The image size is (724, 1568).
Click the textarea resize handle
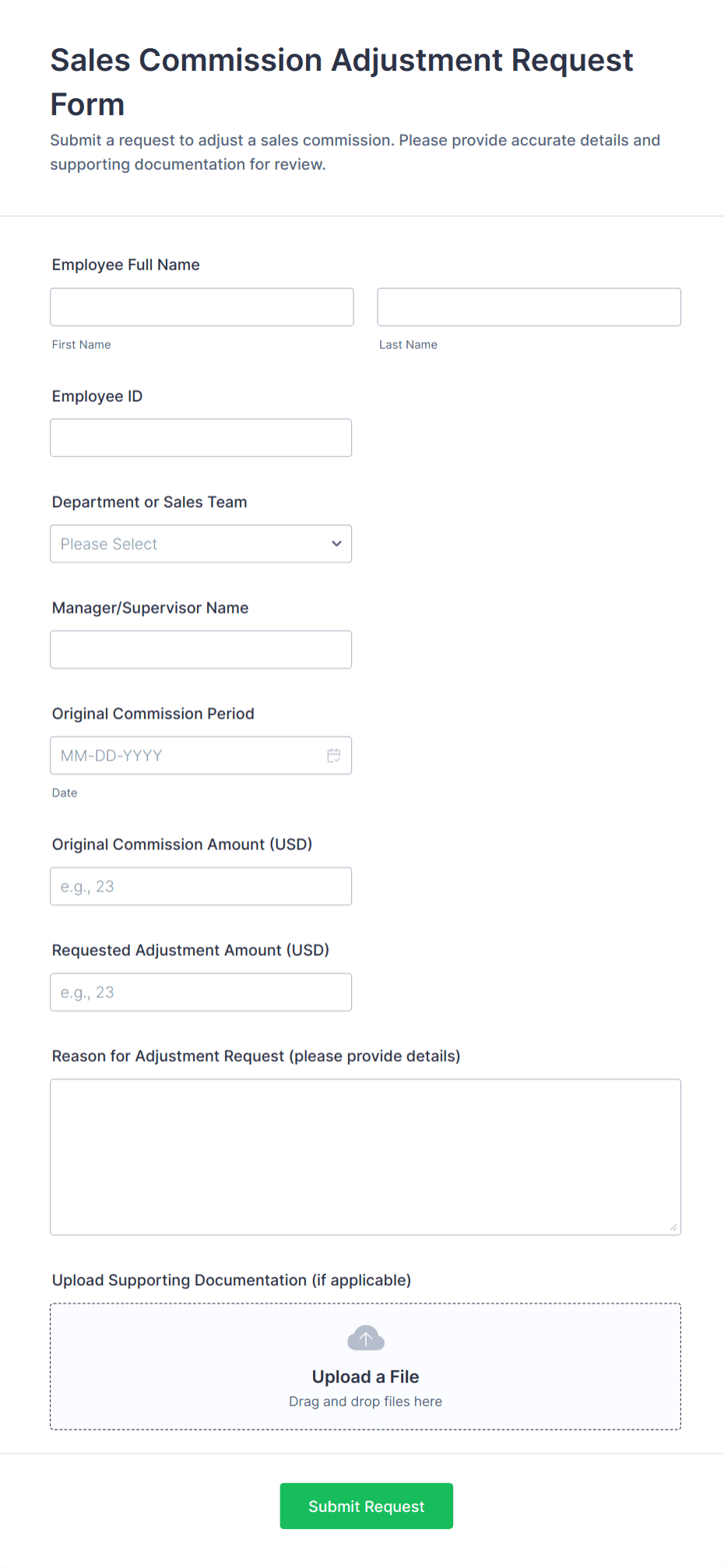click(x=673, y=1227)
